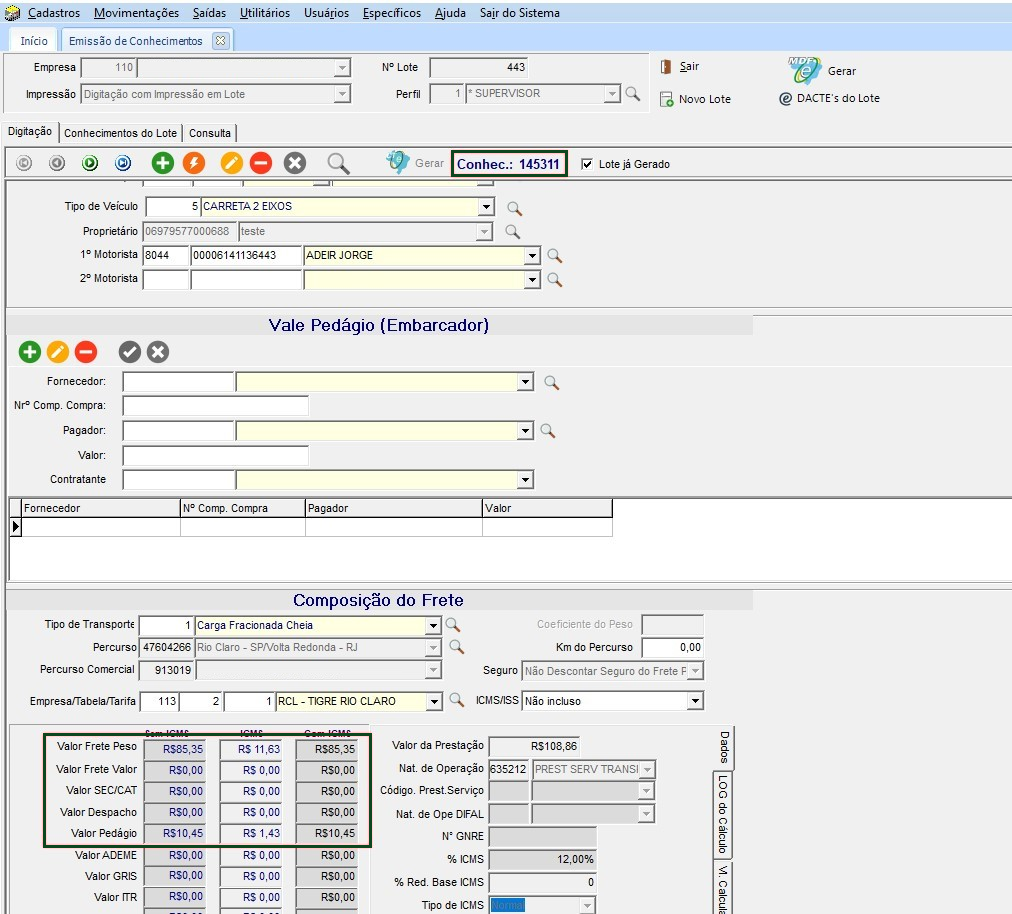This screenshot has height=914, width=1012.
Task: Click the search magnifier next to Tipo de Veículo
Action: (x=514, y=208)
